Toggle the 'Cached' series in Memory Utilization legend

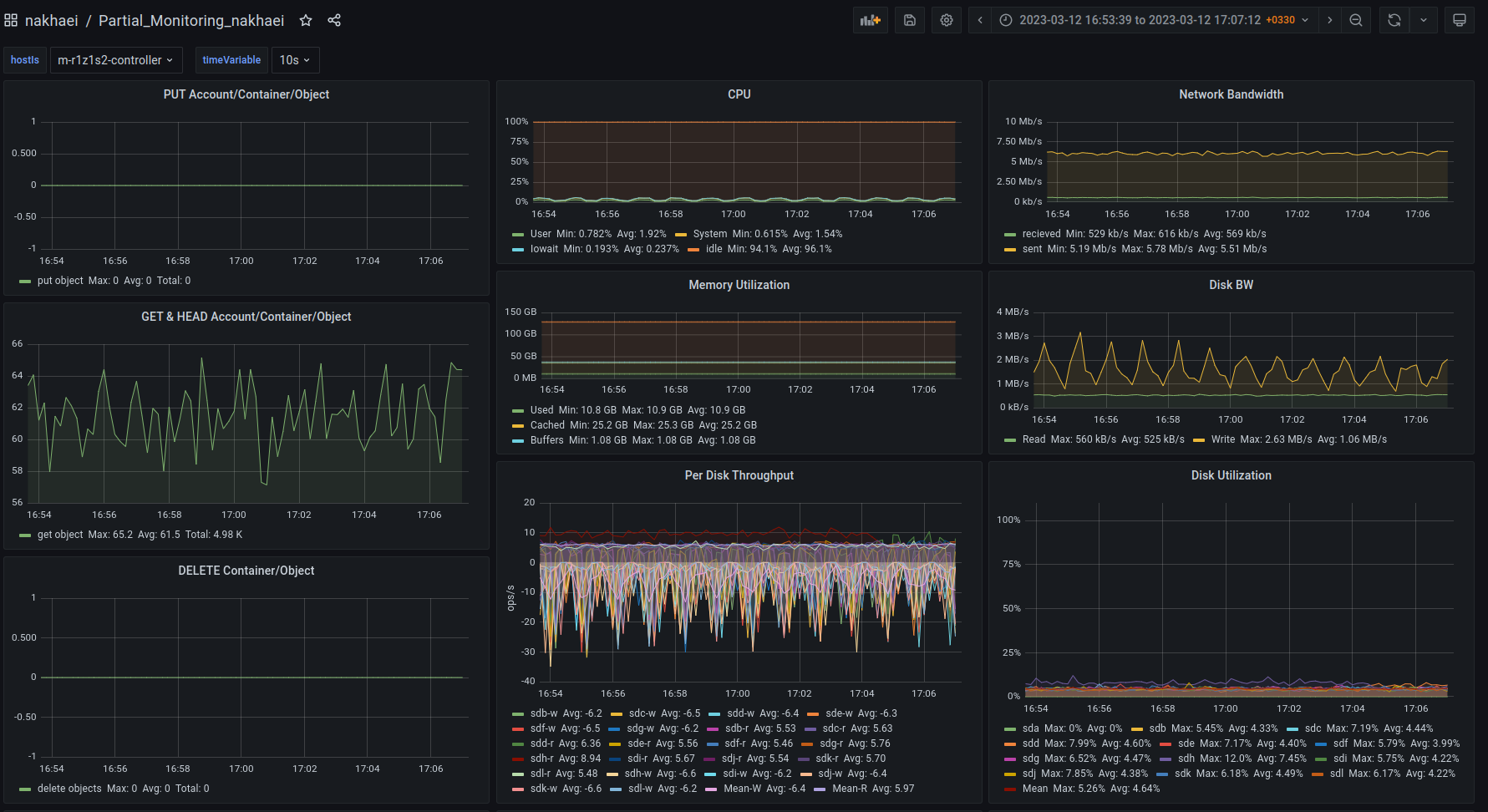(x=547, y=425)
